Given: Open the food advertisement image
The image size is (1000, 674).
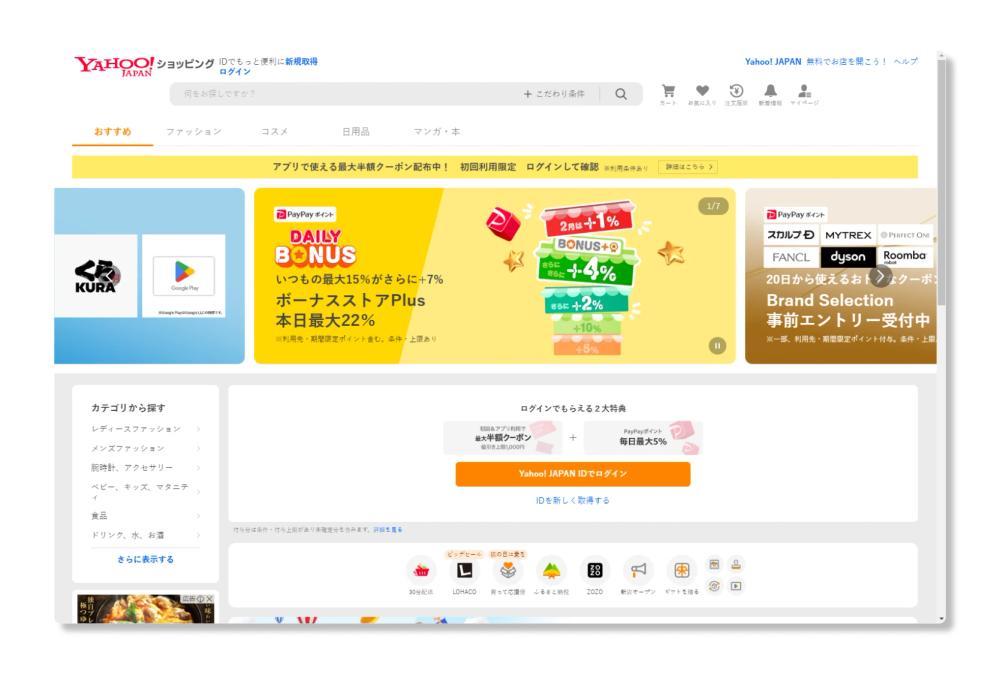Looking at the screenshot, I should point(145,609).
